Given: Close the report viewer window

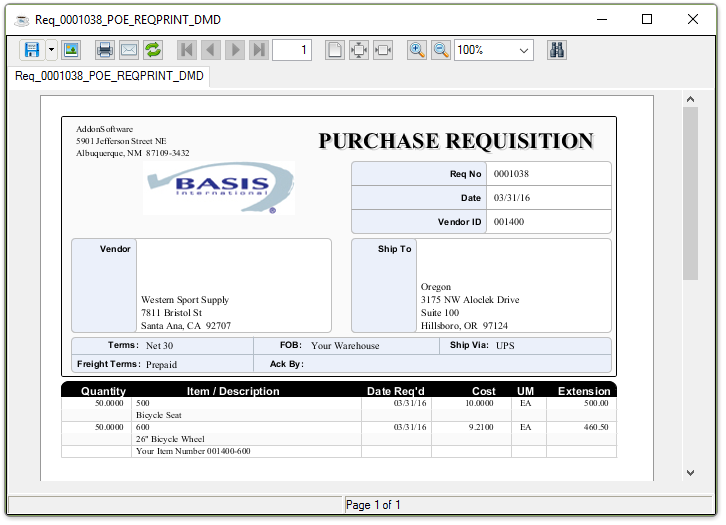Looking at the screenshot, I should click(693, 19).
